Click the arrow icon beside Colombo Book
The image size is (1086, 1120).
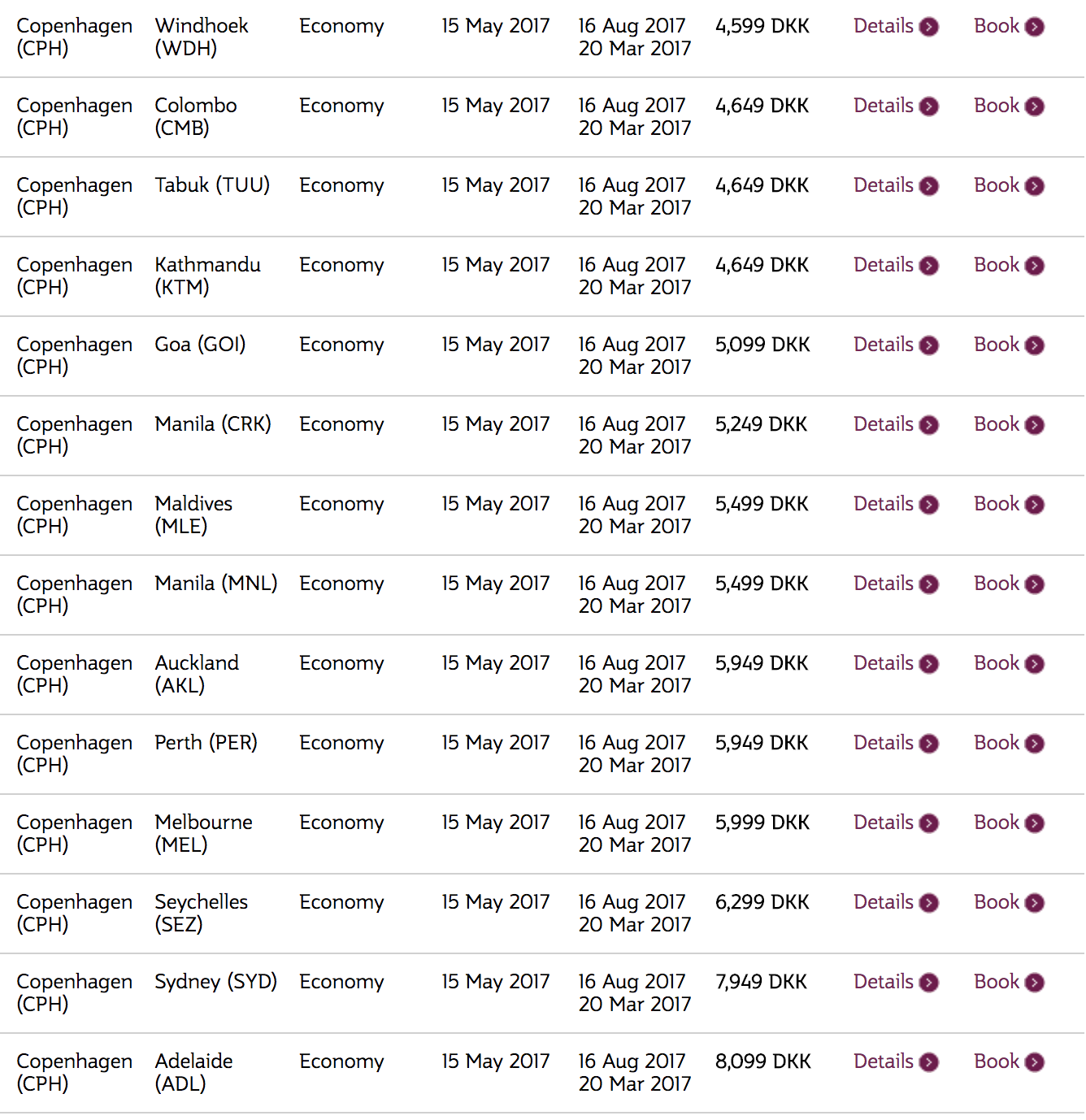pyautogui.click(x=1035, y=106)
